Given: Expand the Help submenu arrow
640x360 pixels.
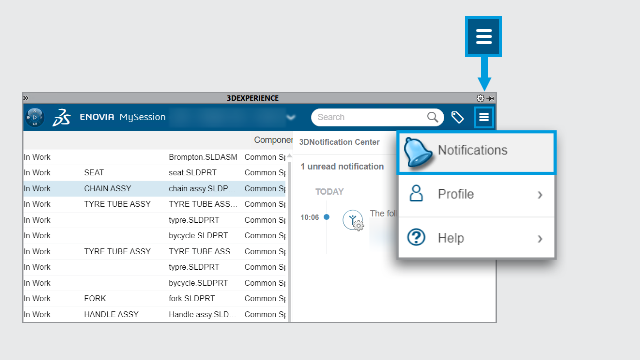Looking at the screenshot, I should [540, 239].
